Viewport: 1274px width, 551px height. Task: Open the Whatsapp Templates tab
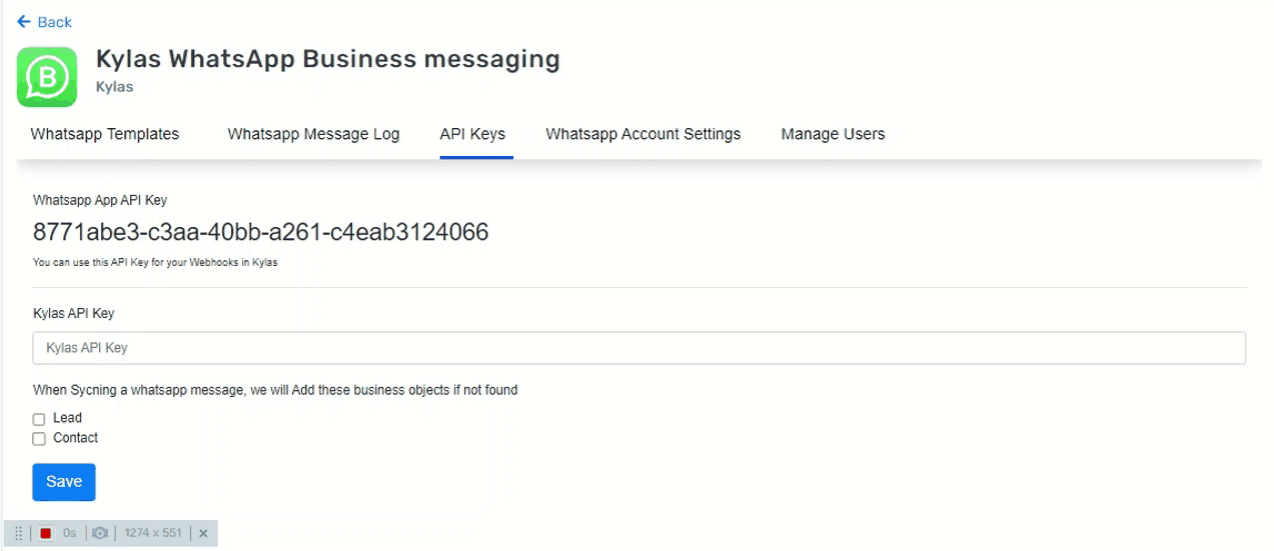click(x=105, y=134)
